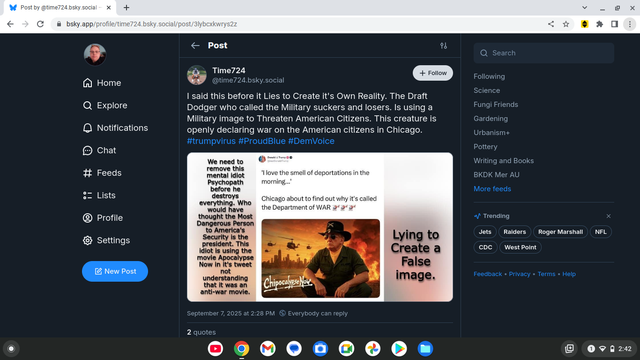Open Notifications from the sidebar
The width and height of the screenshot is (640, 360).
[x=115, y=128]
